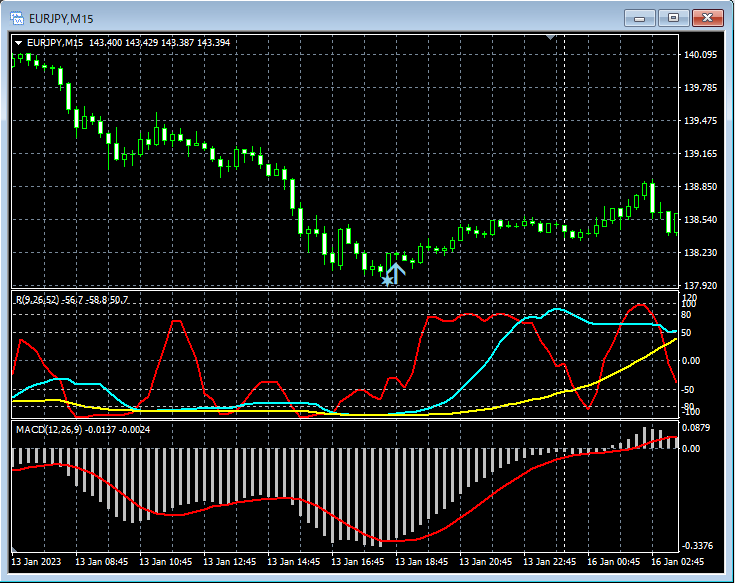Click the EURJPY,M15 title bar text
The height and width of the screenshot is (583, 736).
[x=60, y=17]
